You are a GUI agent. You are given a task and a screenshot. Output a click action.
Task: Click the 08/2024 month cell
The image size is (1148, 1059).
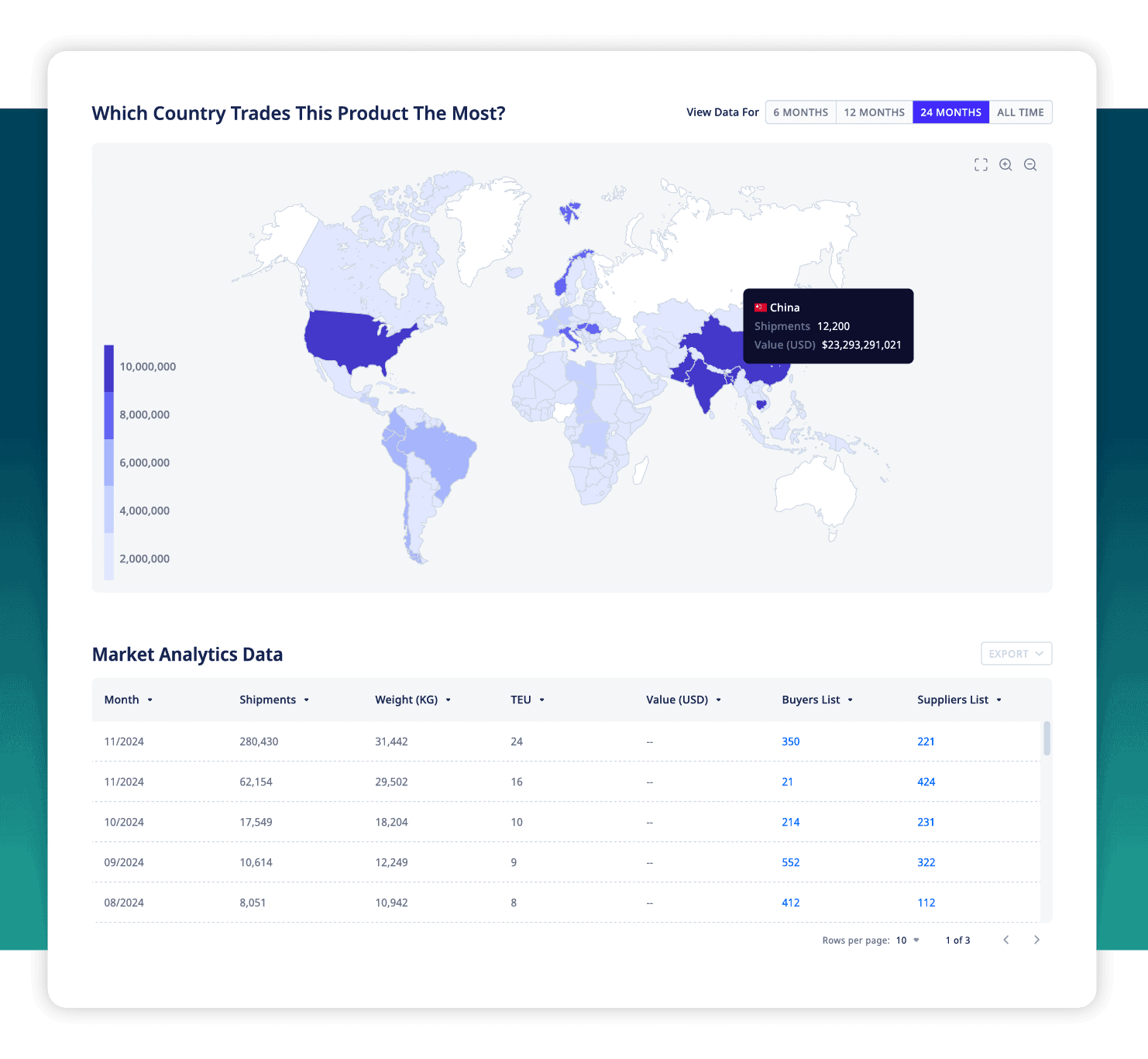[x=124, y=903]
